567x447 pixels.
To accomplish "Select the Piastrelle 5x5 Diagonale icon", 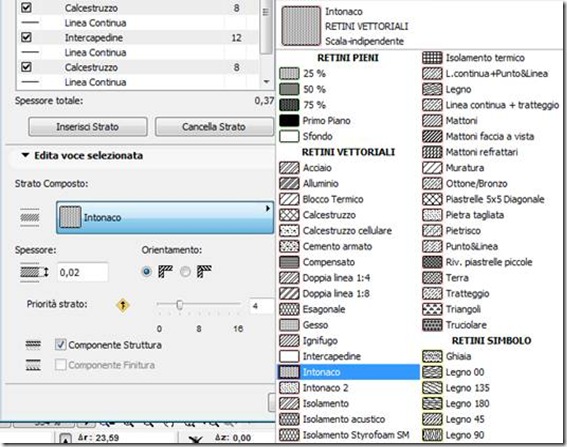I will pyautogui.click(x=432, y=199).
